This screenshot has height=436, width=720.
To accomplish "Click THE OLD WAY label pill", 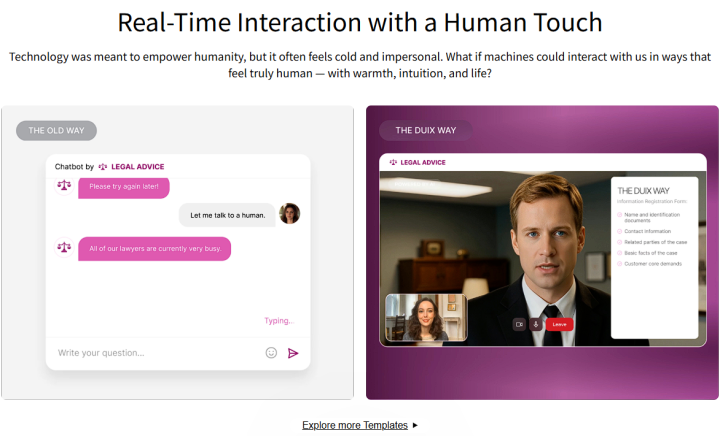I will click(x=56, y=130).
